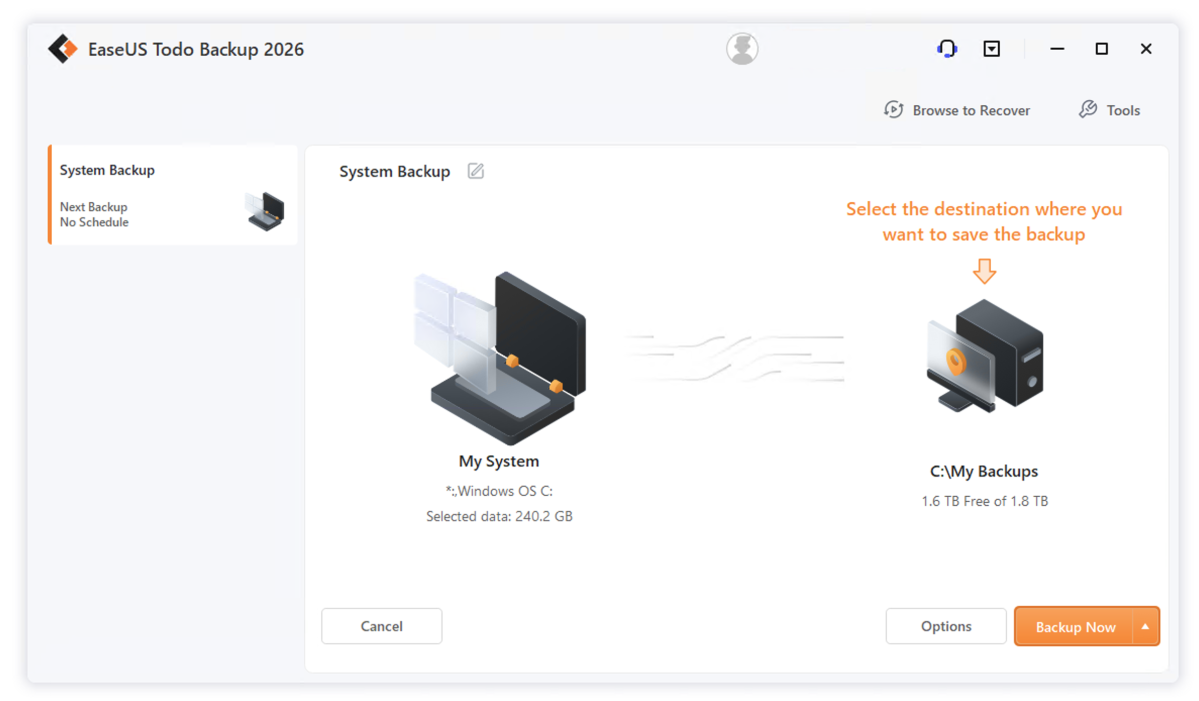Select System Backup task in sidebar
Image resolution: width=1199 pixels, height=701 pixels.
coord(173,195)
